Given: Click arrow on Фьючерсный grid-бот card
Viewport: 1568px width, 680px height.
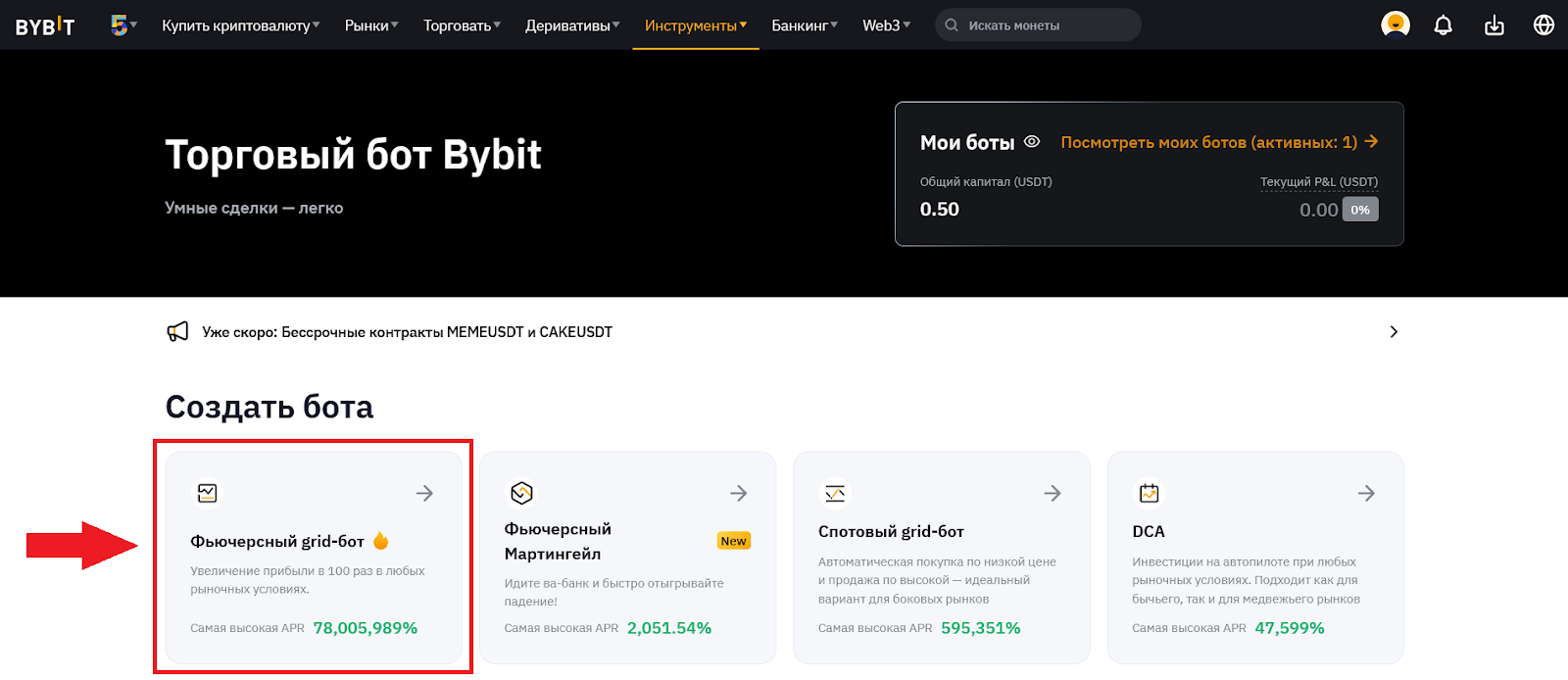Looking at the screenshot, I should (x=424, y=493).
